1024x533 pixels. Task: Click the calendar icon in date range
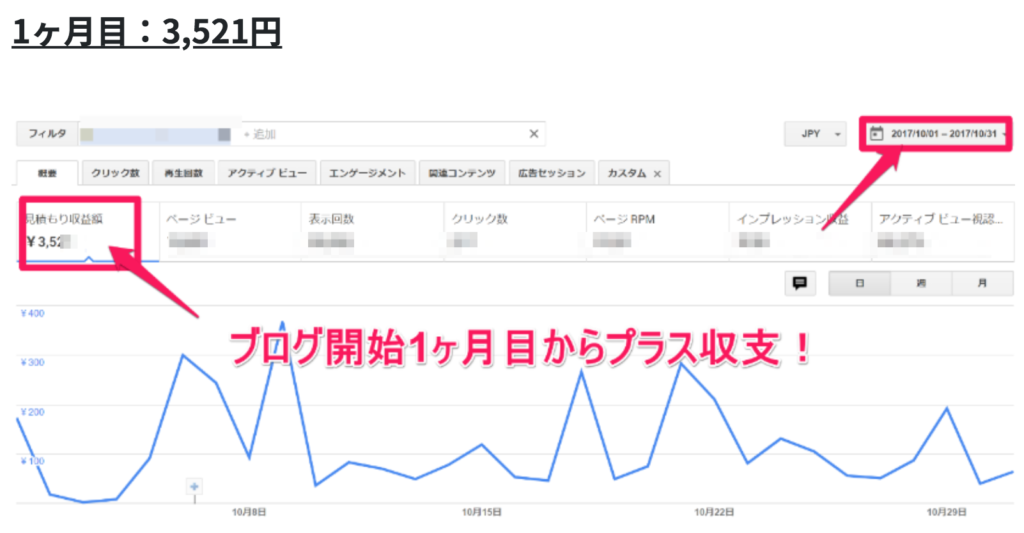876,133
